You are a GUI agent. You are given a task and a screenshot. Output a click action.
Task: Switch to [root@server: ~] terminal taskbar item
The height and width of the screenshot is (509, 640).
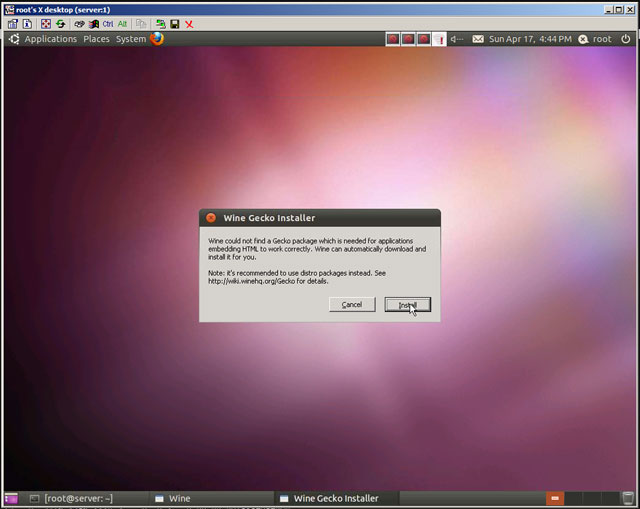coord(87,498)
